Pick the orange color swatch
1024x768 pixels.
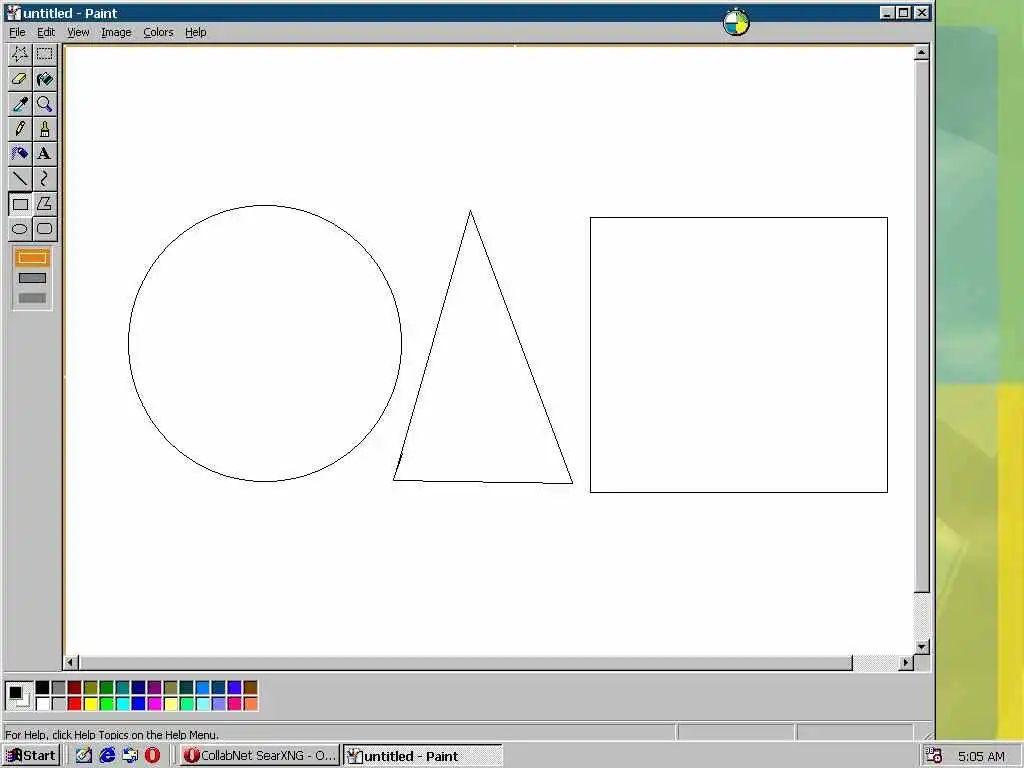[250, 703]
